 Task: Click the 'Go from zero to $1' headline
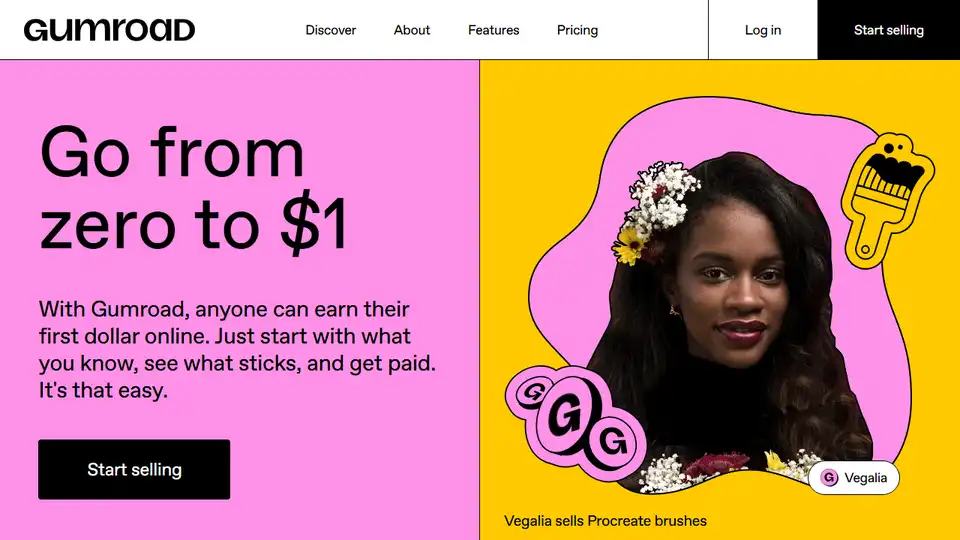(194, 189)
